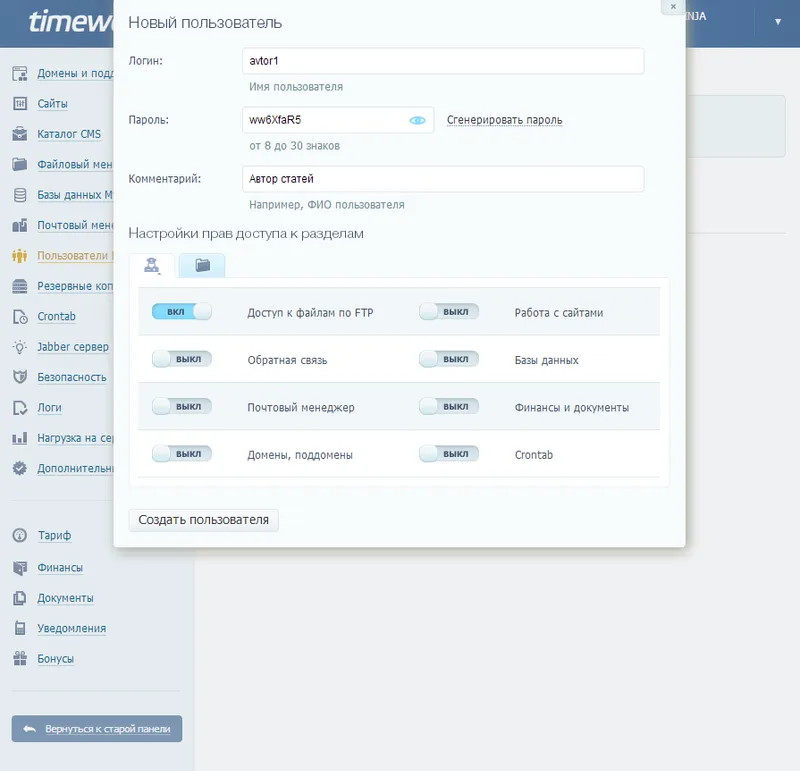The image size is (800, 771).
Task: Click the Domains and subdomains sidebar icon
Action: [19, 73]
